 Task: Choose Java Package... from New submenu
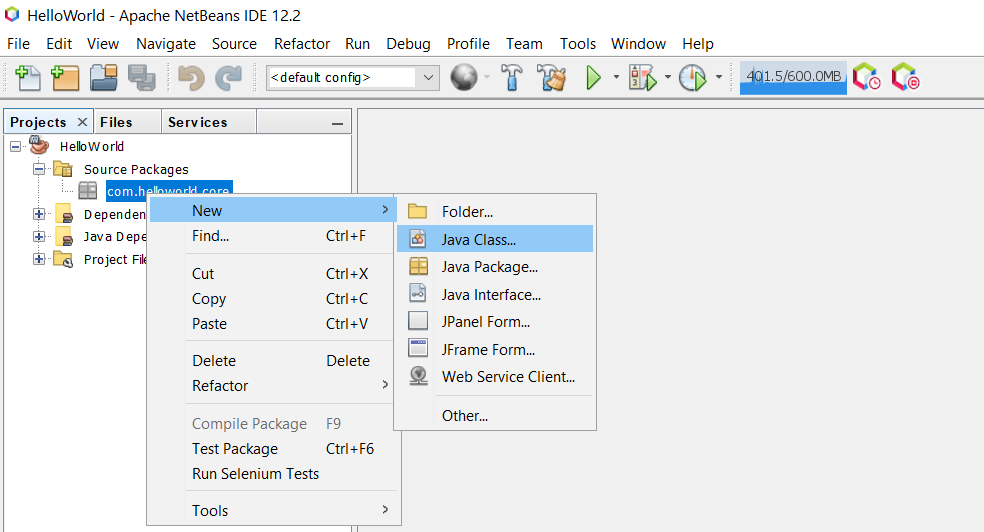click(x=495, y=267)
